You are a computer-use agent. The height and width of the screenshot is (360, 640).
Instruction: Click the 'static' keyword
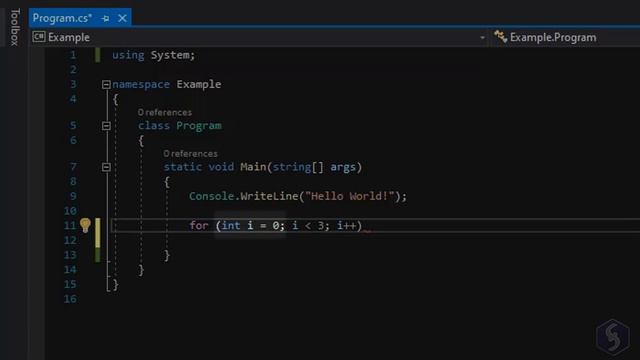point(182,167)
